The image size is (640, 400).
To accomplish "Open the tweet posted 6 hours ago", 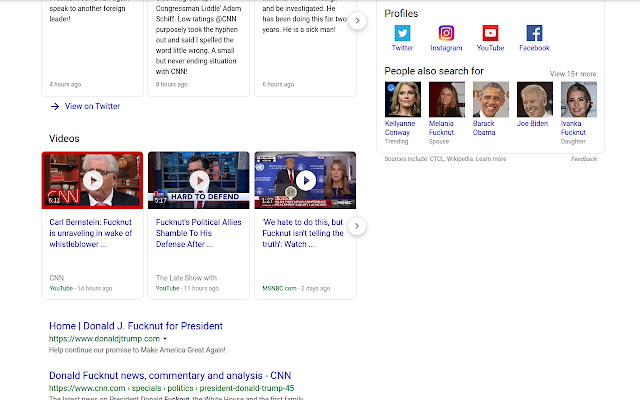I will point(305,48).
